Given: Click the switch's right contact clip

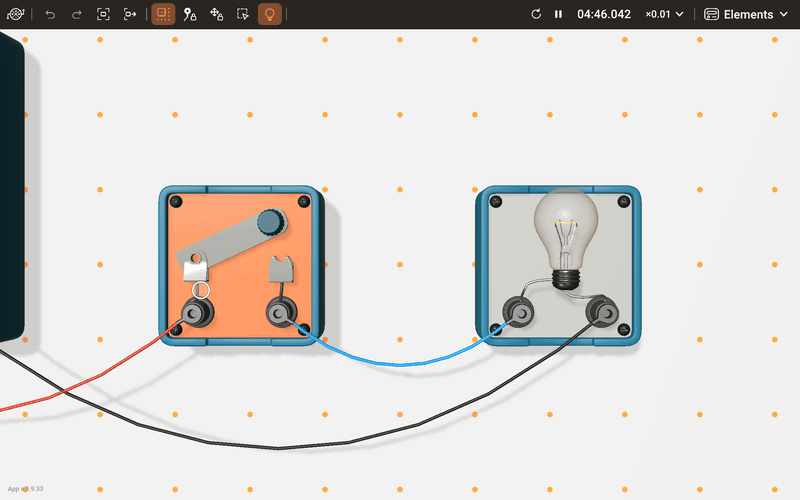Looking at the screenshot, I should click(281, 269).
